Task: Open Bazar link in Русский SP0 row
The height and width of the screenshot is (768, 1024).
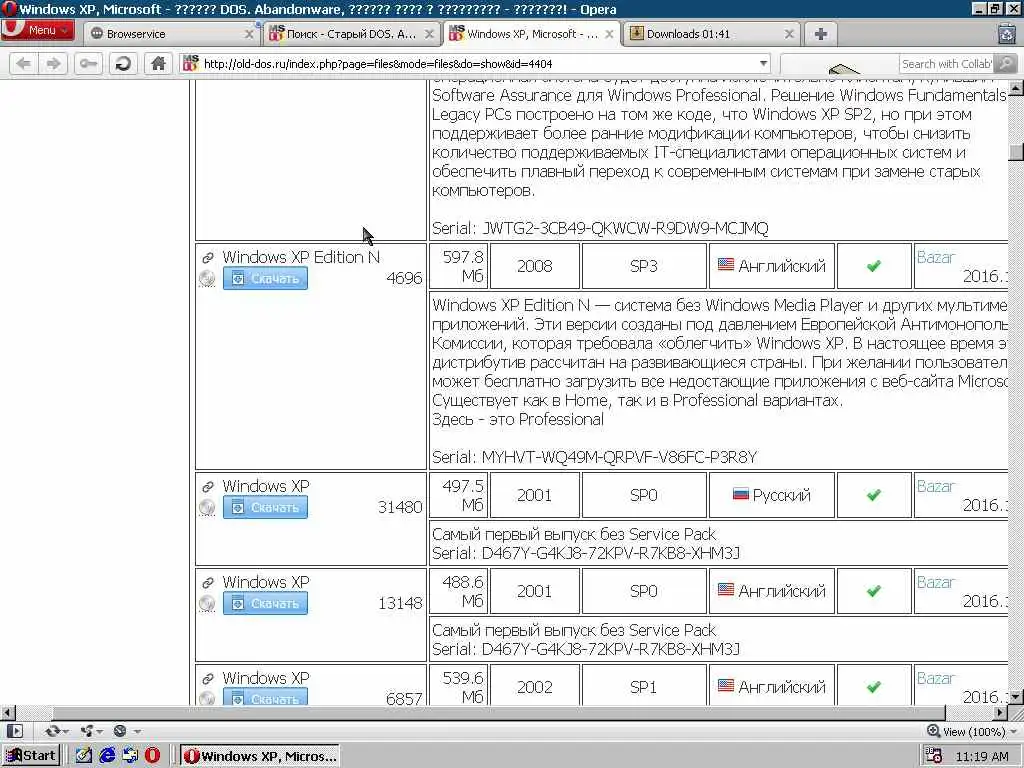Action: [935, 487]
